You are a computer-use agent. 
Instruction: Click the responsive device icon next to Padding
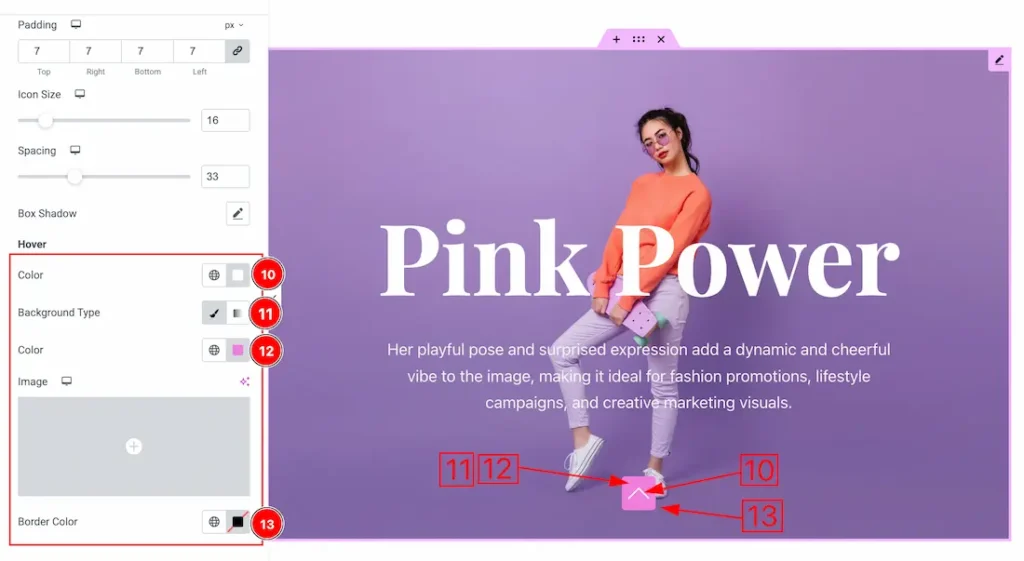(x=76, y=25)
